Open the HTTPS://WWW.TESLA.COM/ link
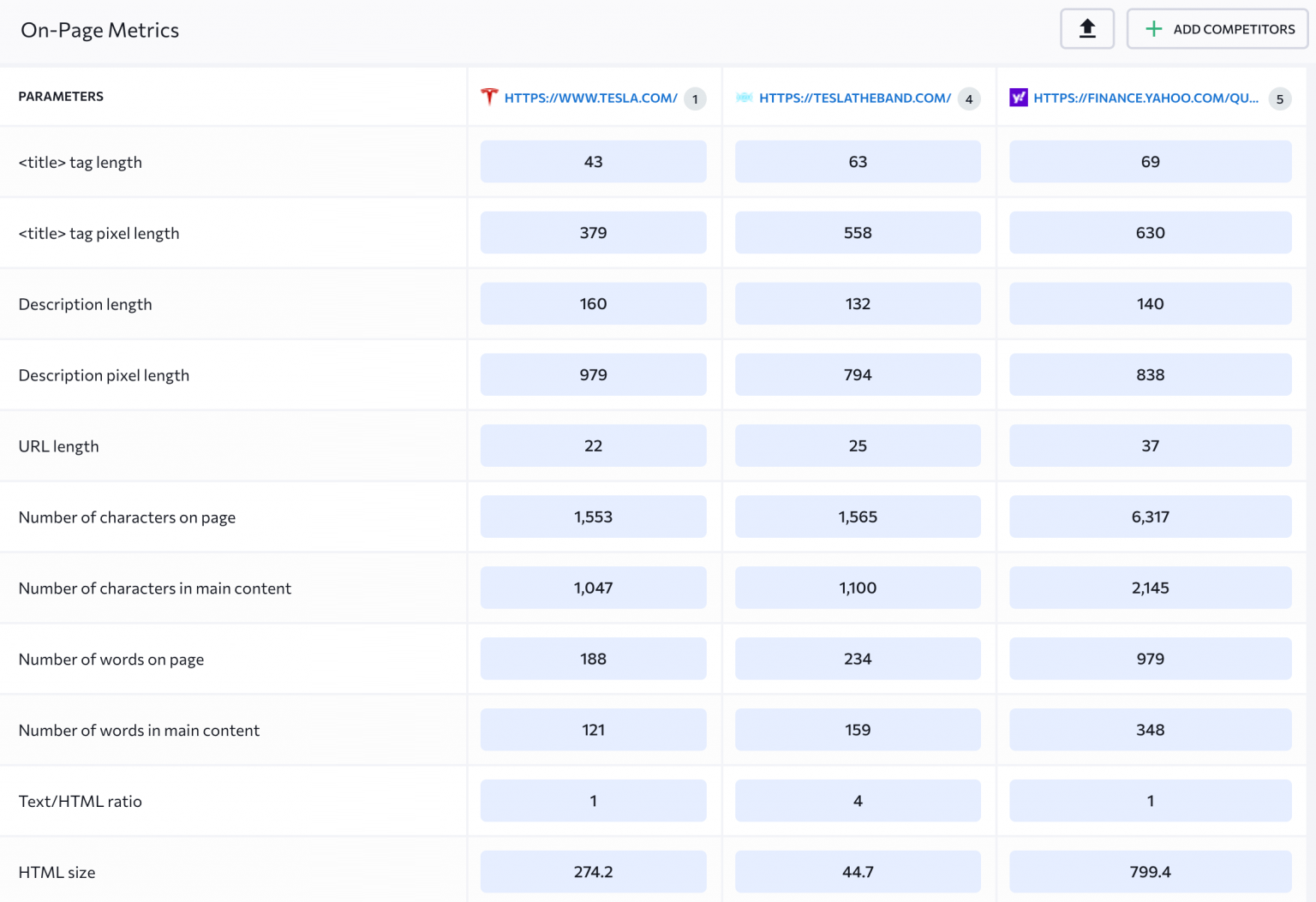The width and height of the screenshot is (1316, 902). point(590,98)
